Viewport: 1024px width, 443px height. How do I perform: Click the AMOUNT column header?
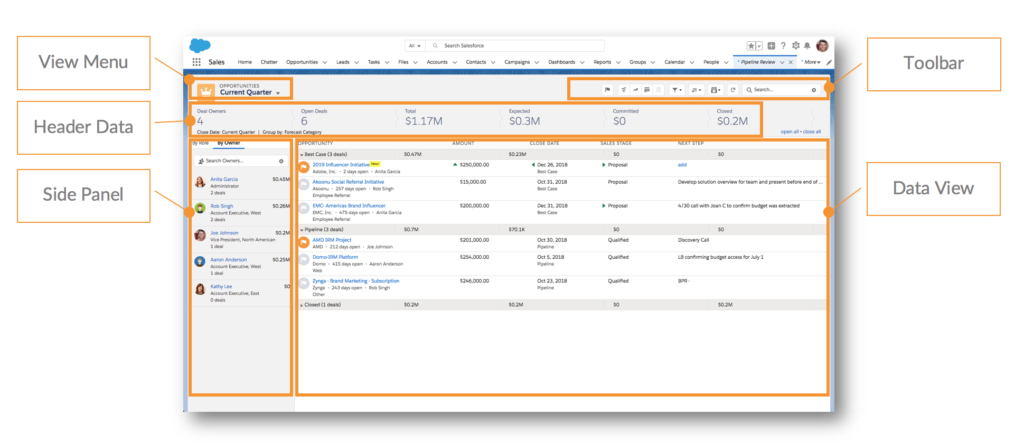tap(463, 143)
